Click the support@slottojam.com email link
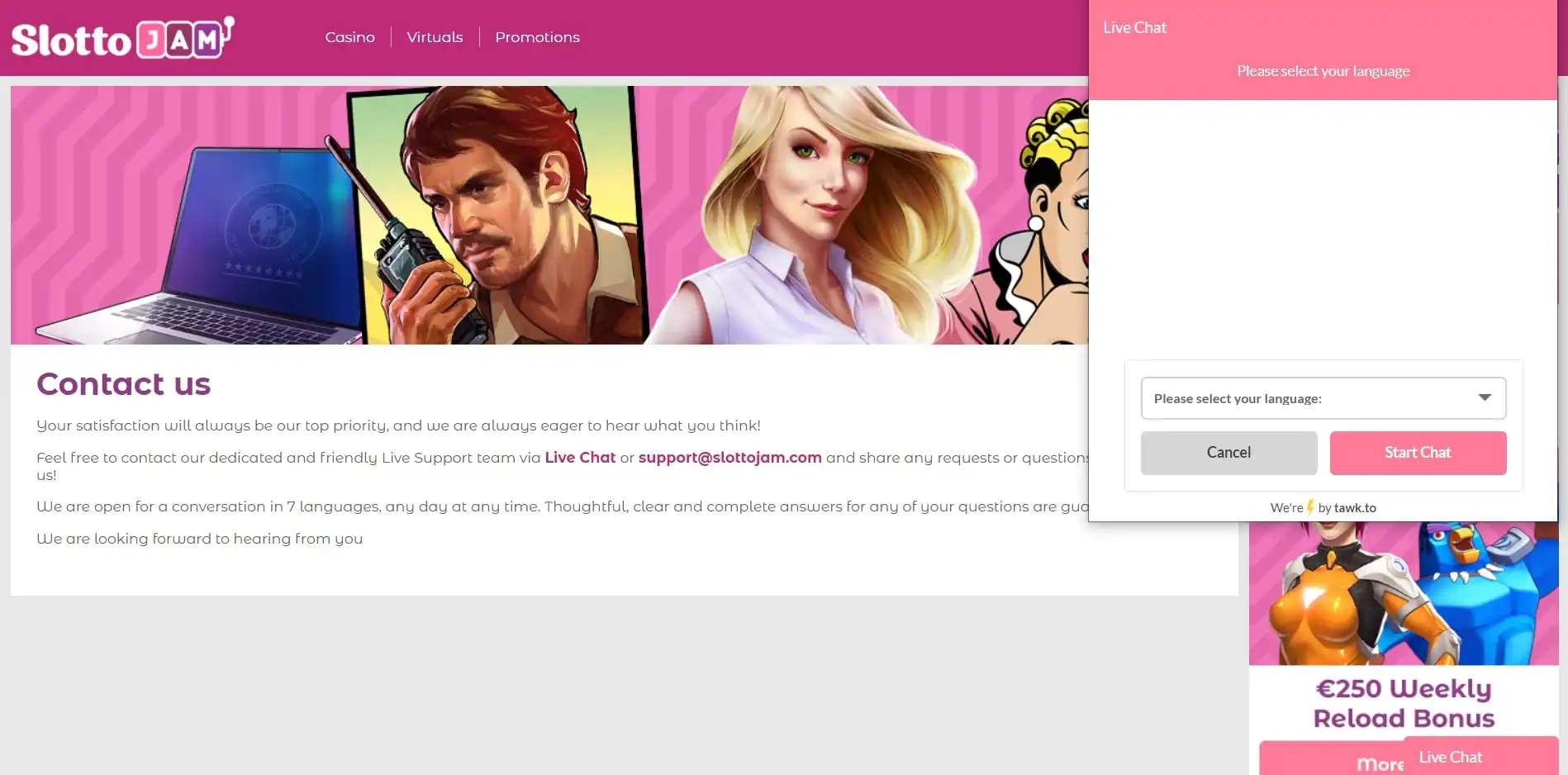Screen dimensions: 1568x775 tap(729, 458)
